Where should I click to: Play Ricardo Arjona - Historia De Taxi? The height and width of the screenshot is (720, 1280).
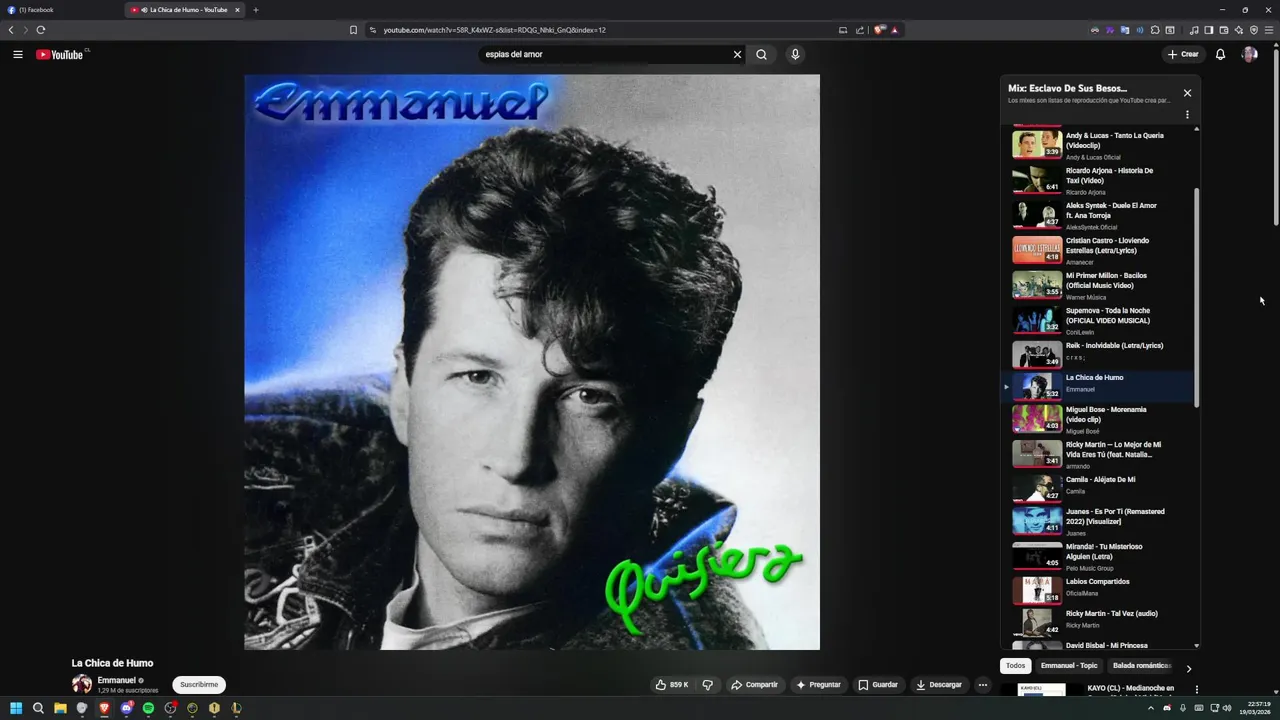[1097, 180]
